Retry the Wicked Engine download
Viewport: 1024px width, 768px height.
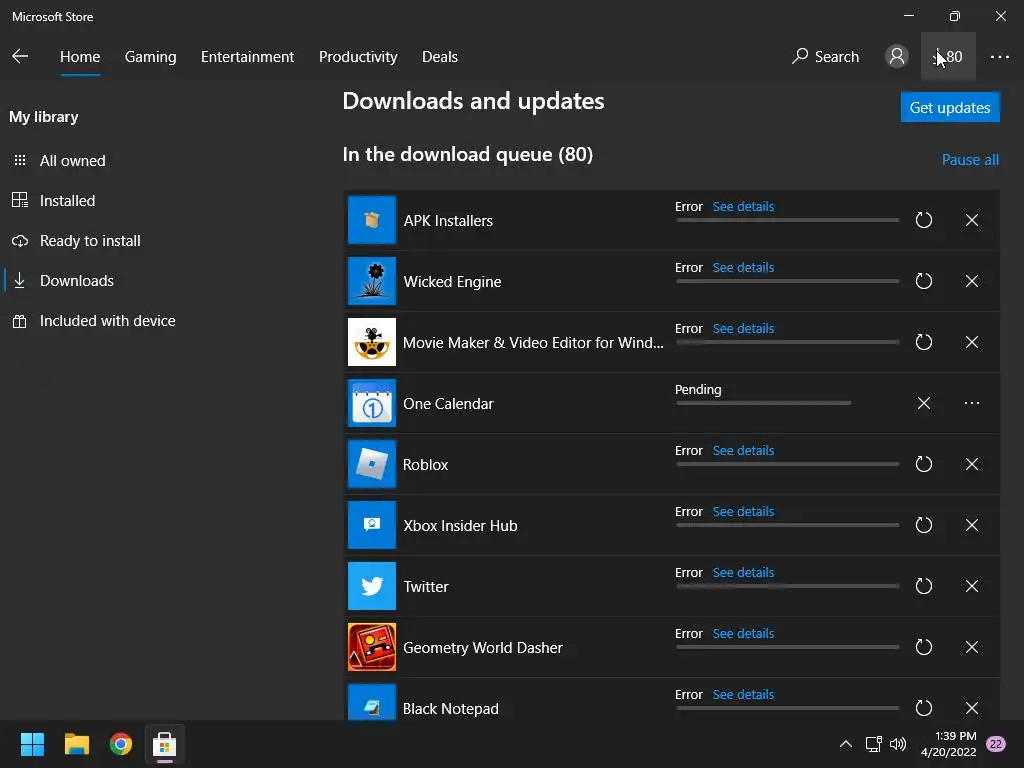click(923, 281)
